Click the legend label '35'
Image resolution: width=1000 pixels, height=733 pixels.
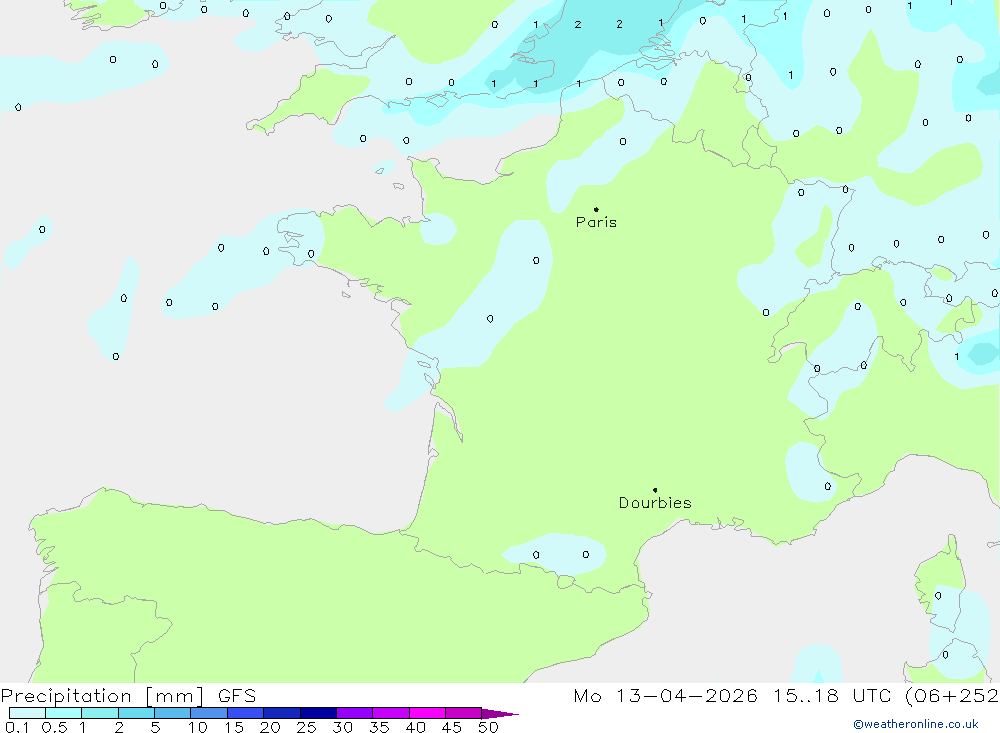click(x=379, y=727)
